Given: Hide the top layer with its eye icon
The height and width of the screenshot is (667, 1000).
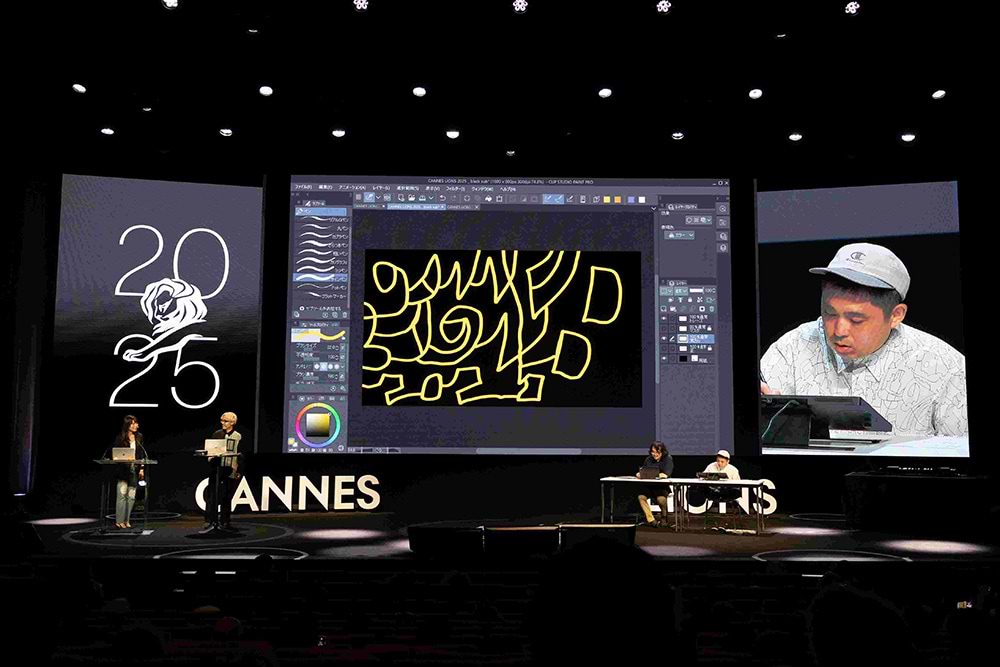Looking at the screenshot, I should (x=663, y=318).
